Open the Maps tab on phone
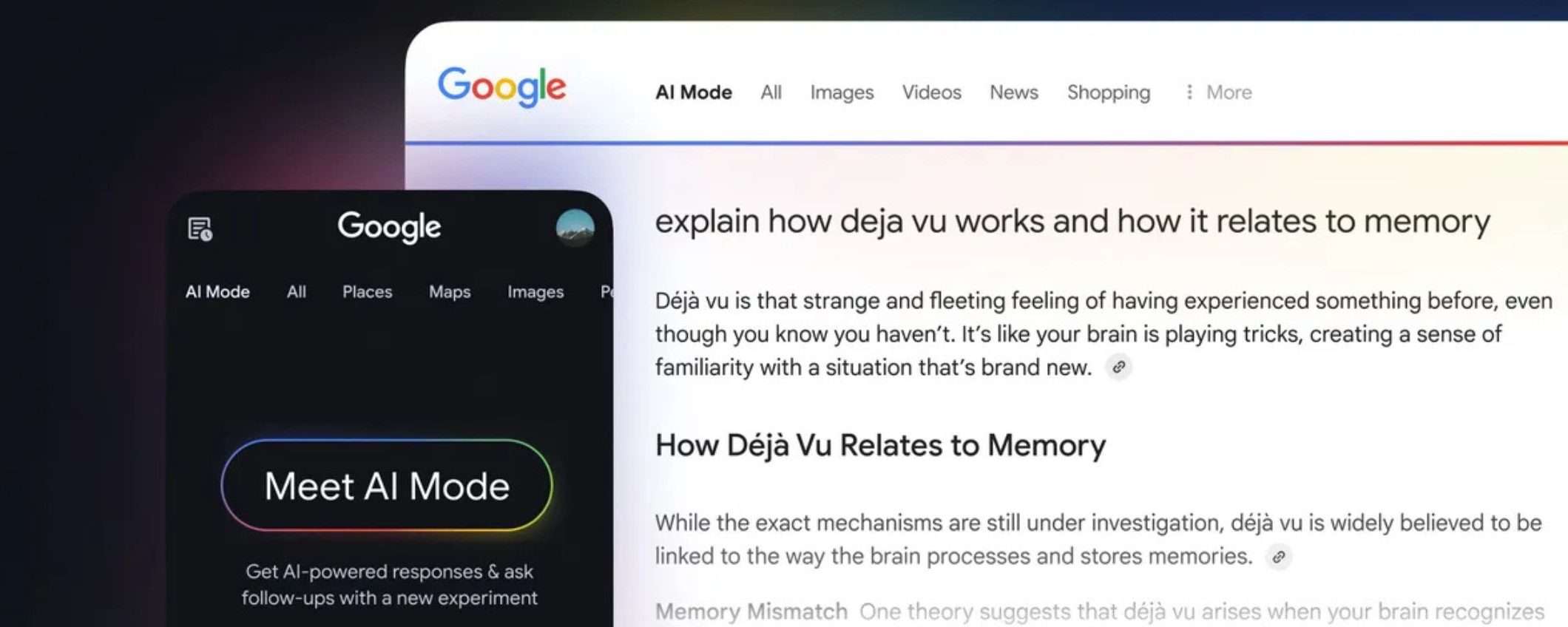 pos(450,292)
